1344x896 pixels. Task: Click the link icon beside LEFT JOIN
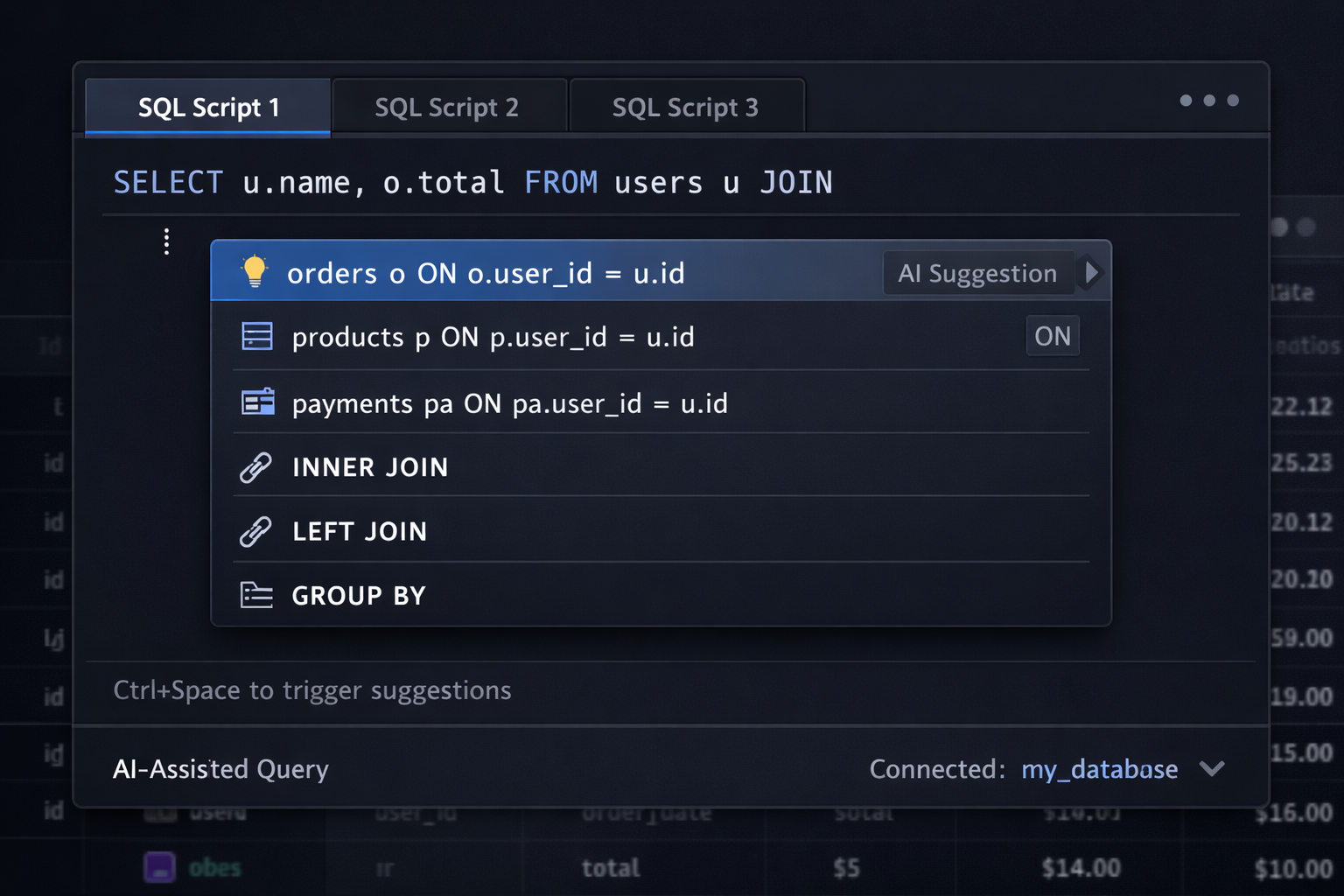pyautogui.click(x=255, y=530)
